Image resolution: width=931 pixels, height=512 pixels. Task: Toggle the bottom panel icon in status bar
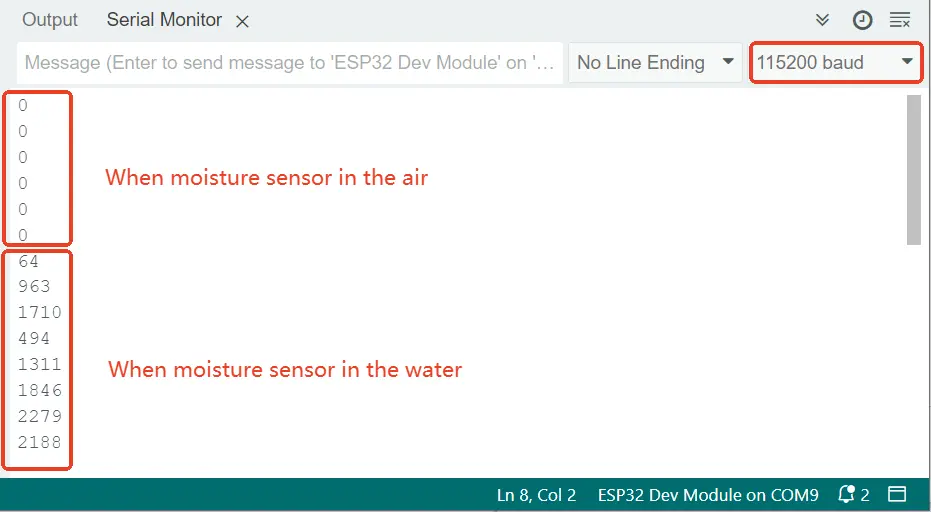click(897, 494)
